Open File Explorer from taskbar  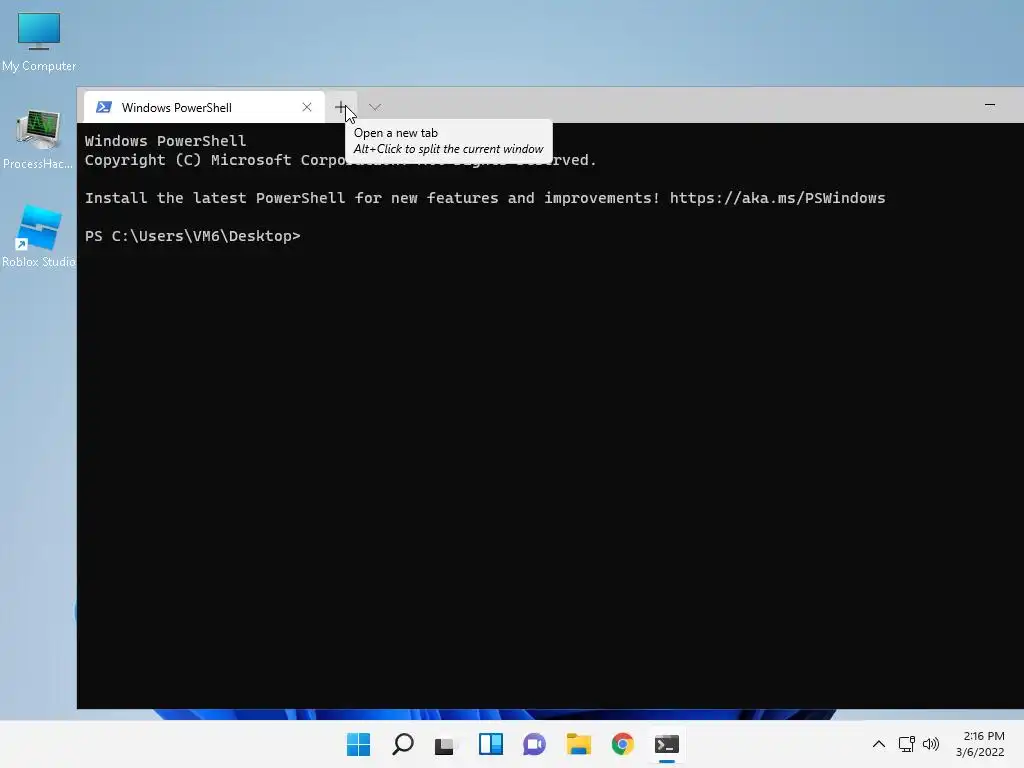coord(579,744)
